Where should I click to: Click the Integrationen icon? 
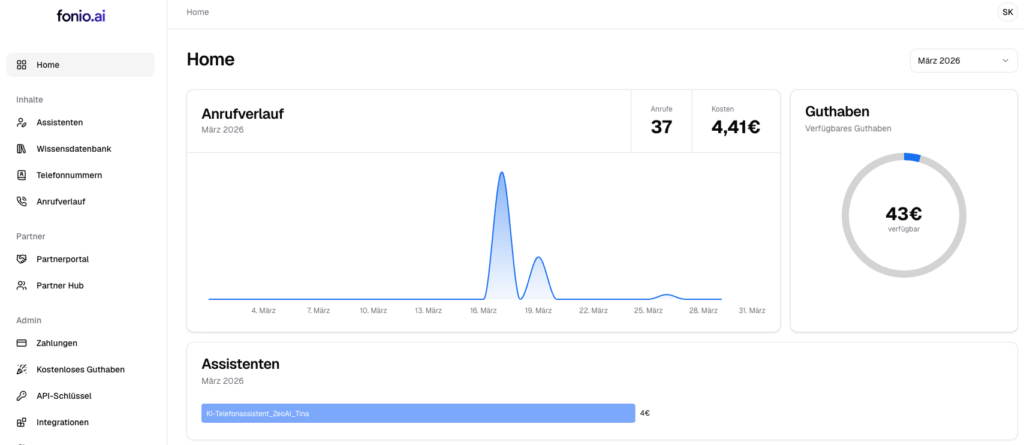click(x=22, y=422)
